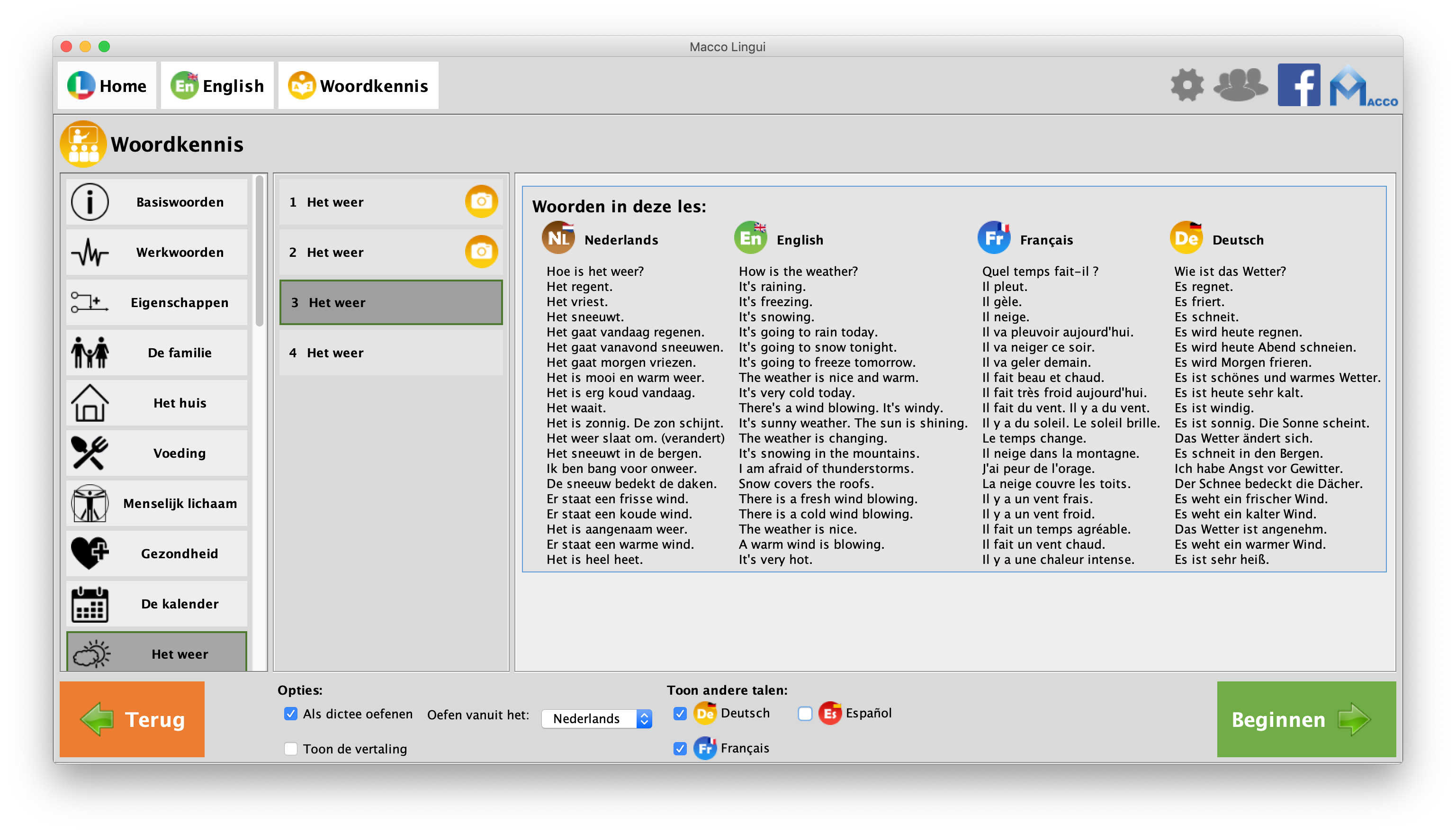
Task: Enable the Español language checkbox
Action: (x=805, y=714)
